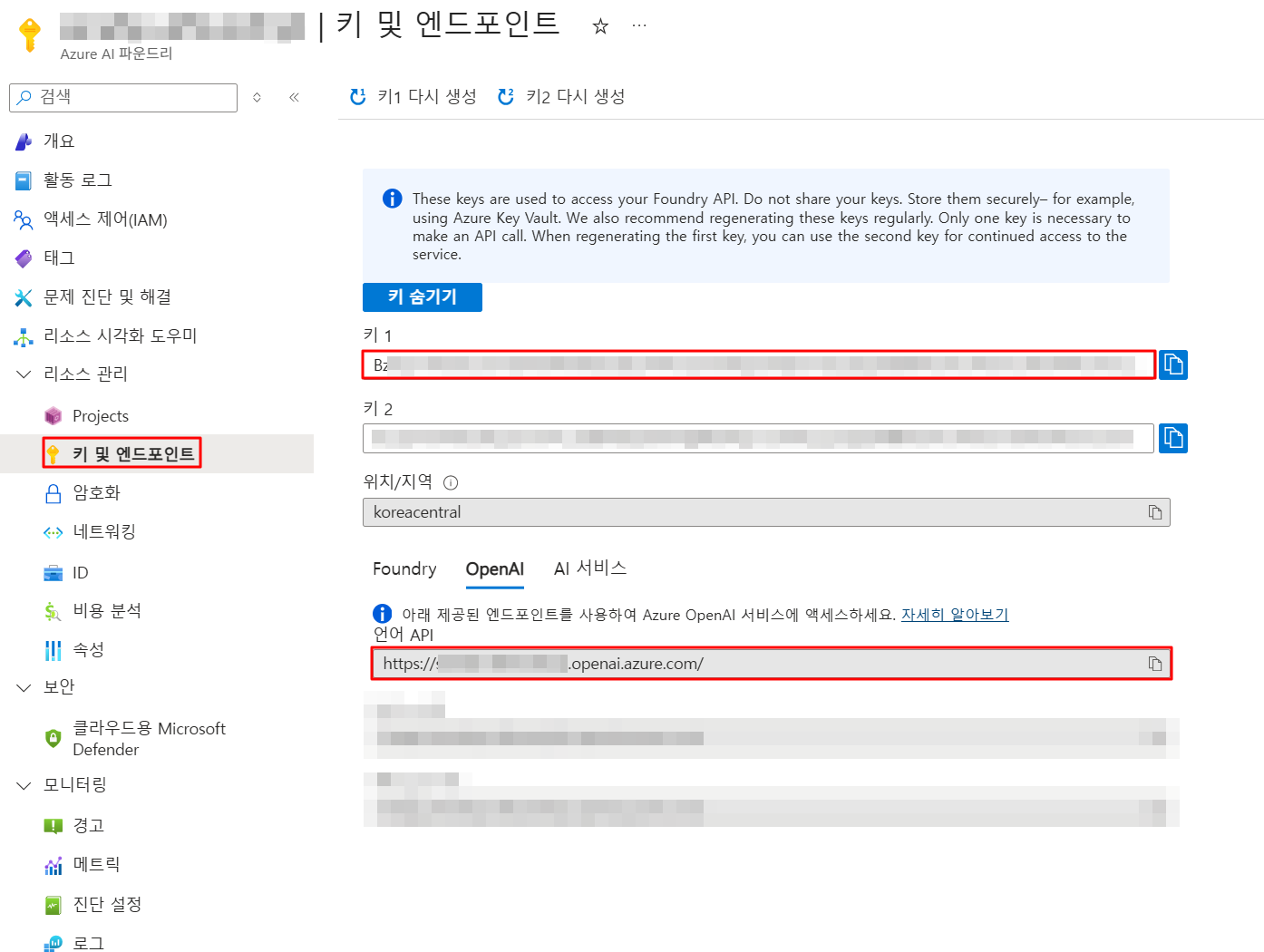This screenshot has height=952, width=1264.
Task: Open 속성 in sidebar
Action: click(x=88, y=649)
